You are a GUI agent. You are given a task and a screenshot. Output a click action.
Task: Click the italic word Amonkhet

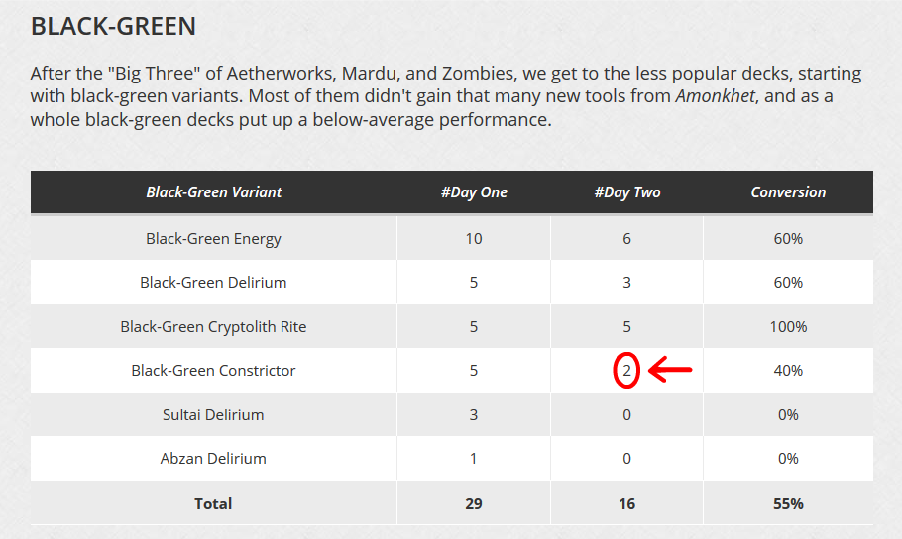click(715, 95)
